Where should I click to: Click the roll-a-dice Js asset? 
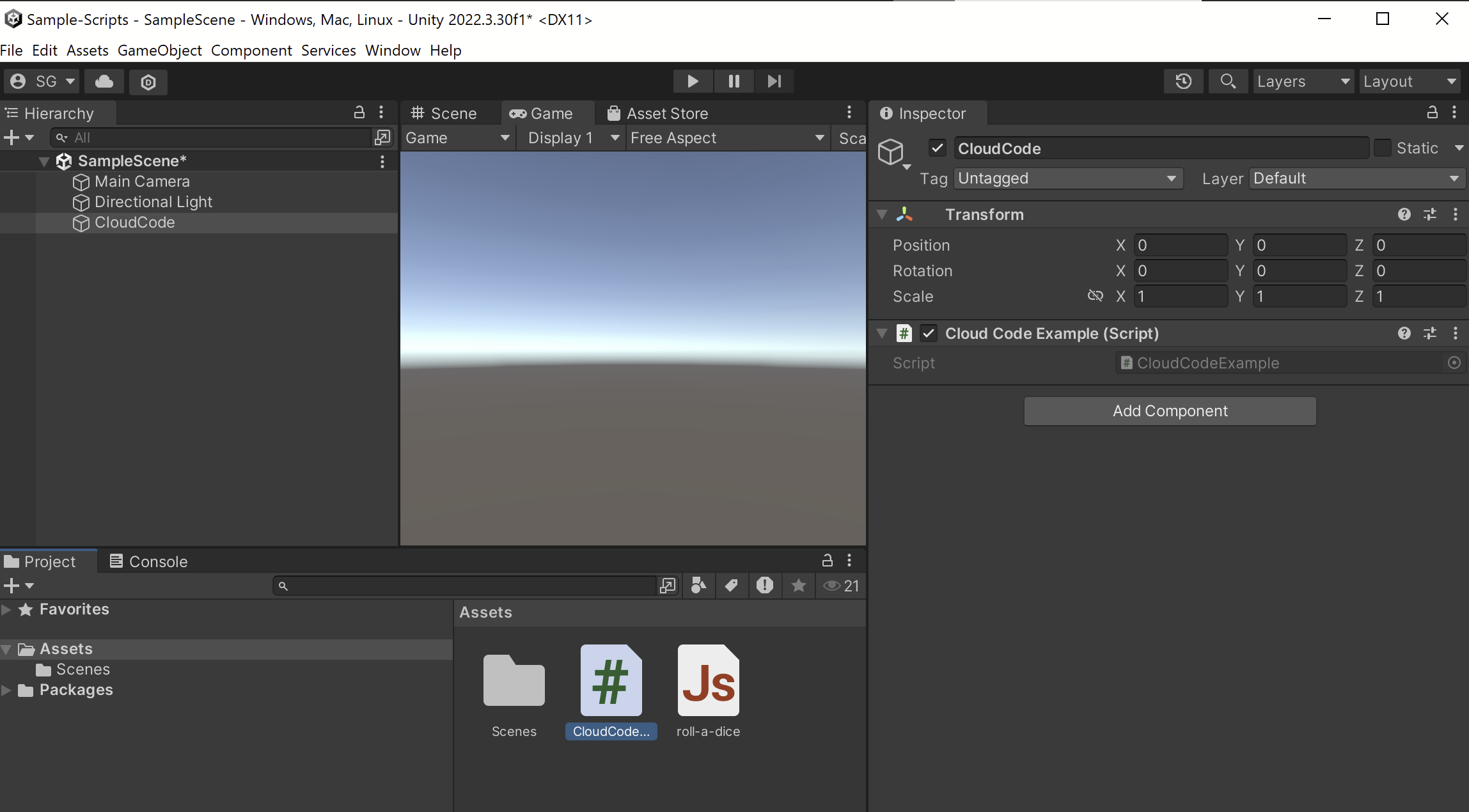[x=708, y=680]
